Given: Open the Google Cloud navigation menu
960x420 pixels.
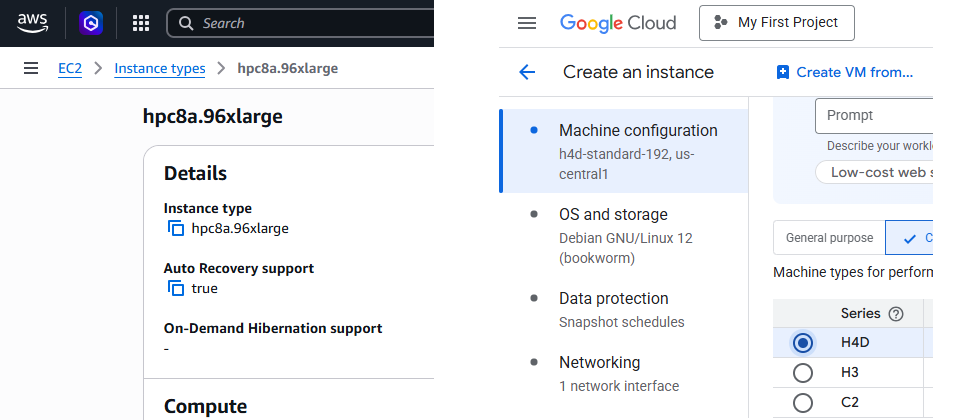Looking at the screenshot, I should [x=527, y=23].
